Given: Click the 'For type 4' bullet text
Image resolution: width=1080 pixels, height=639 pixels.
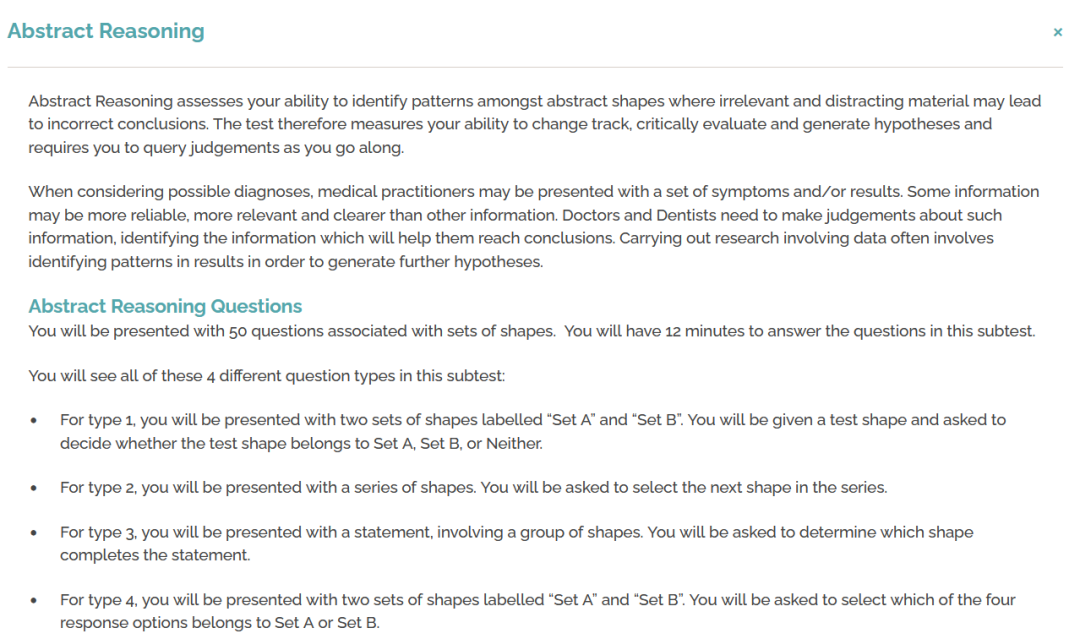Looking at the screenshot, I should tap(537, 611).
